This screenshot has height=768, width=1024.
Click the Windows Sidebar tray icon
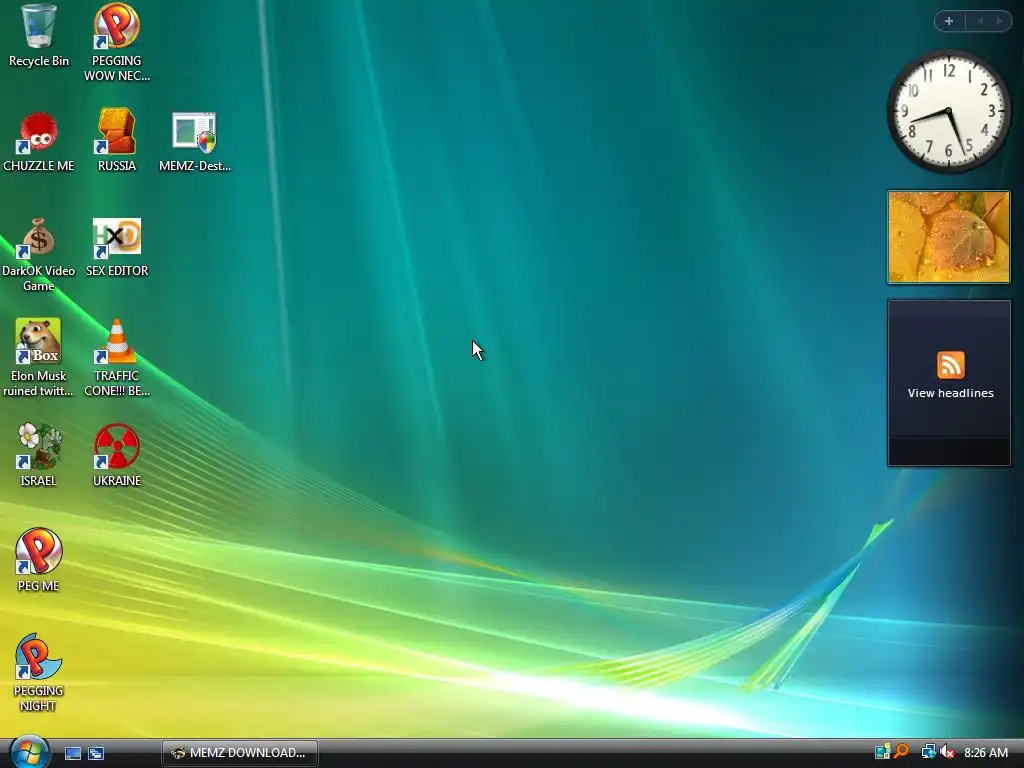coord(882,752)
